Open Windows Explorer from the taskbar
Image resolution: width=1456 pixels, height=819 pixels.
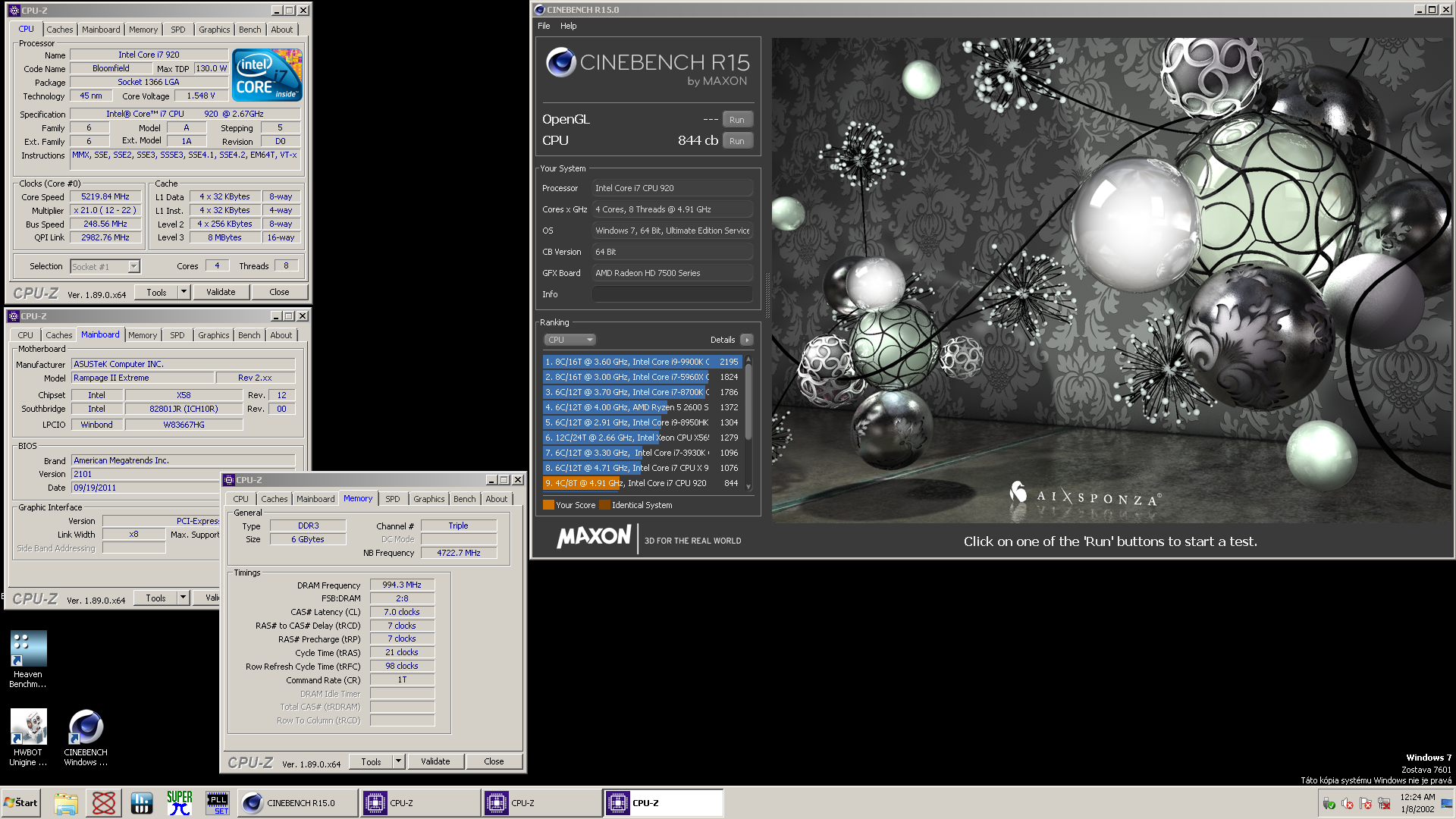pos(66,803)
